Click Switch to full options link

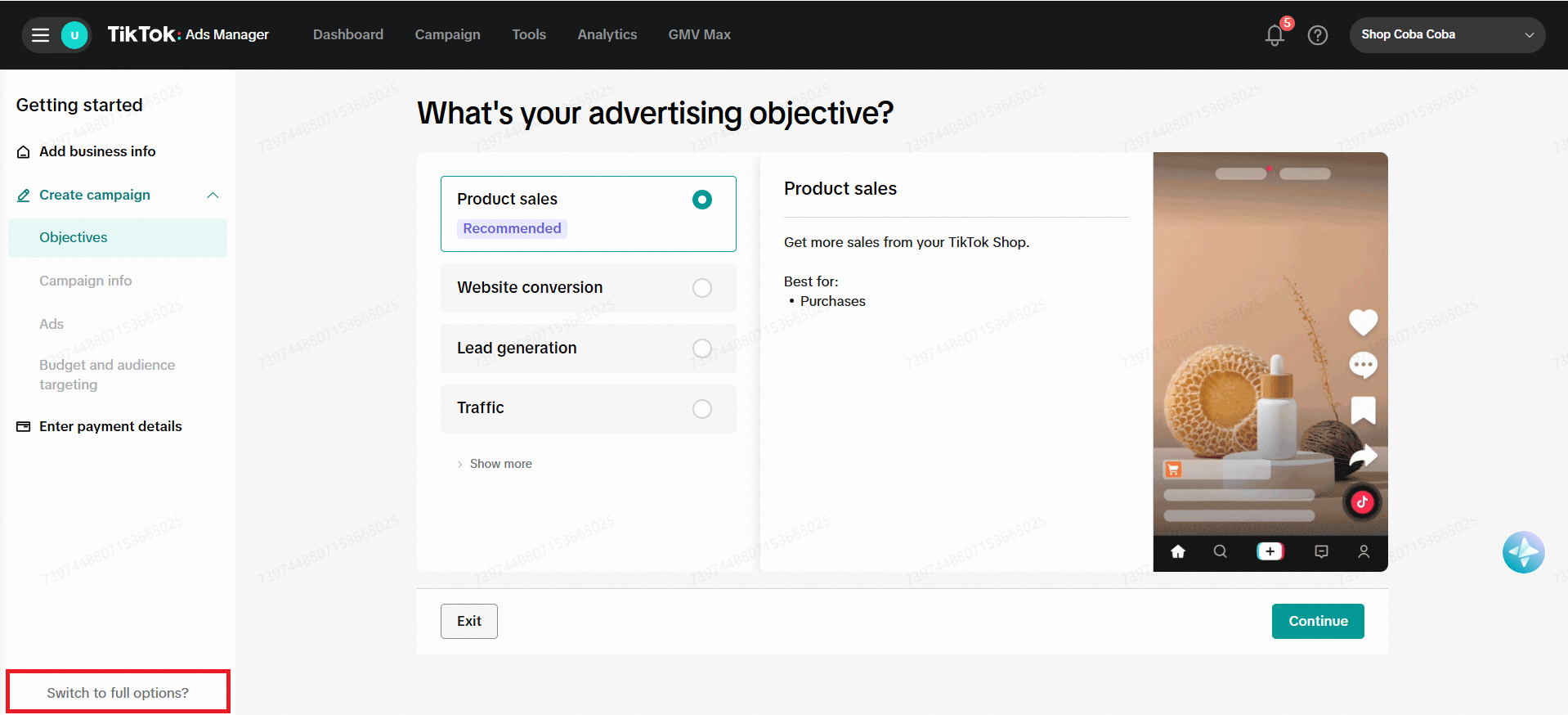coord(118,693)
